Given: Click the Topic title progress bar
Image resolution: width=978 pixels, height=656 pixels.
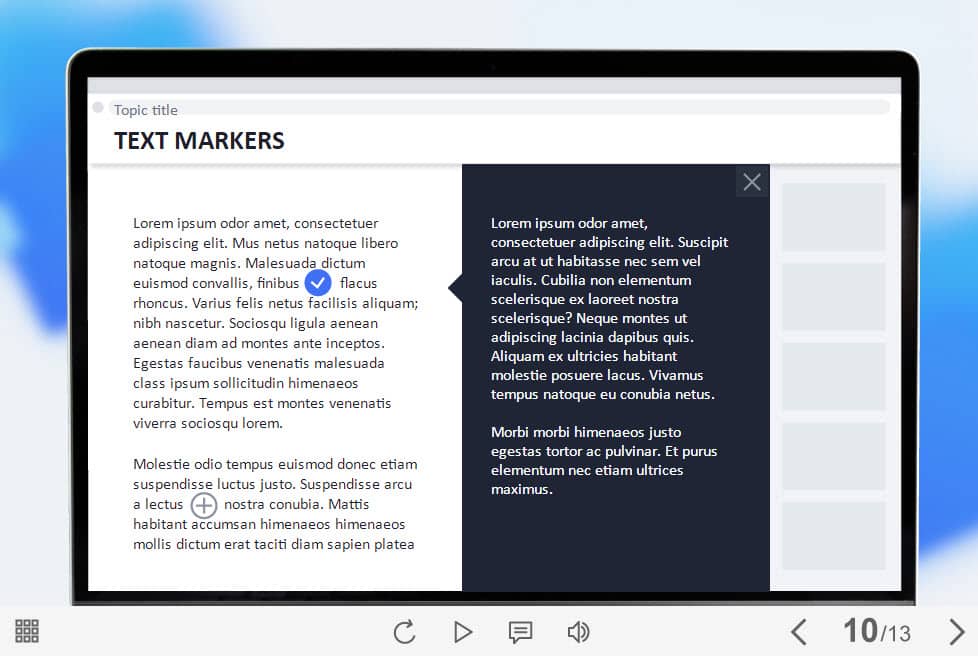Looking at the screenshot, I should click(x=500, y=108).
